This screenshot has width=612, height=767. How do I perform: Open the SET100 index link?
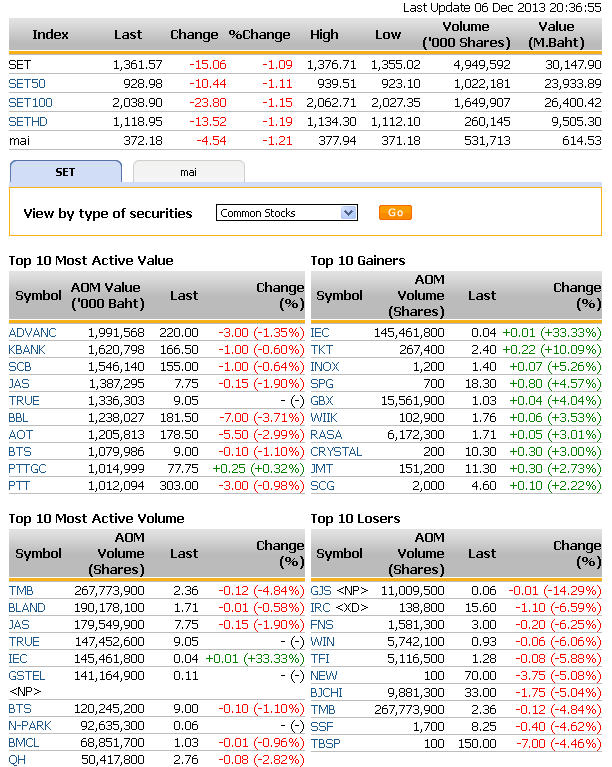(30, 103)
